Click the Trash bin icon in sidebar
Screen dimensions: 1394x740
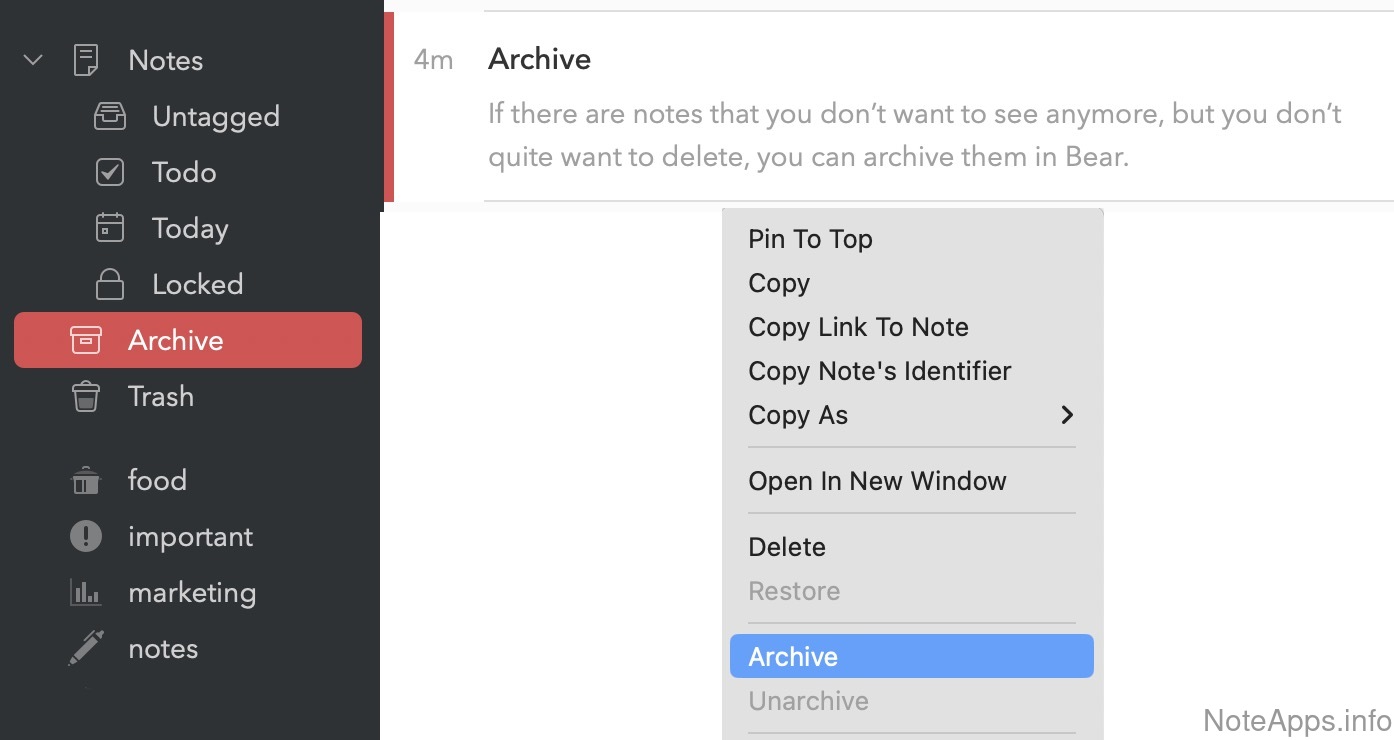tap(86, 397)
